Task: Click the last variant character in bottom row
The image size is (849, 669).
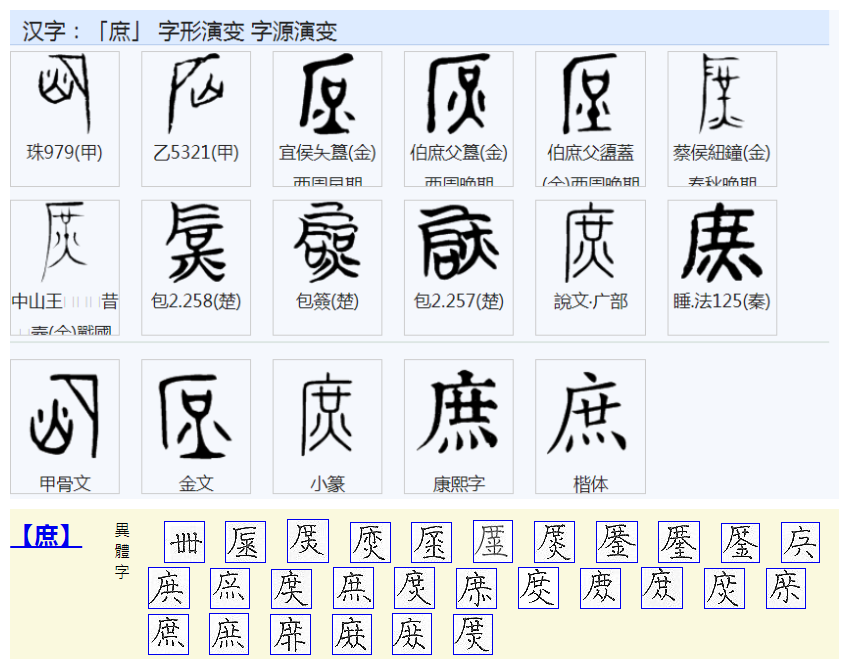Action: (x=476, y=633)
